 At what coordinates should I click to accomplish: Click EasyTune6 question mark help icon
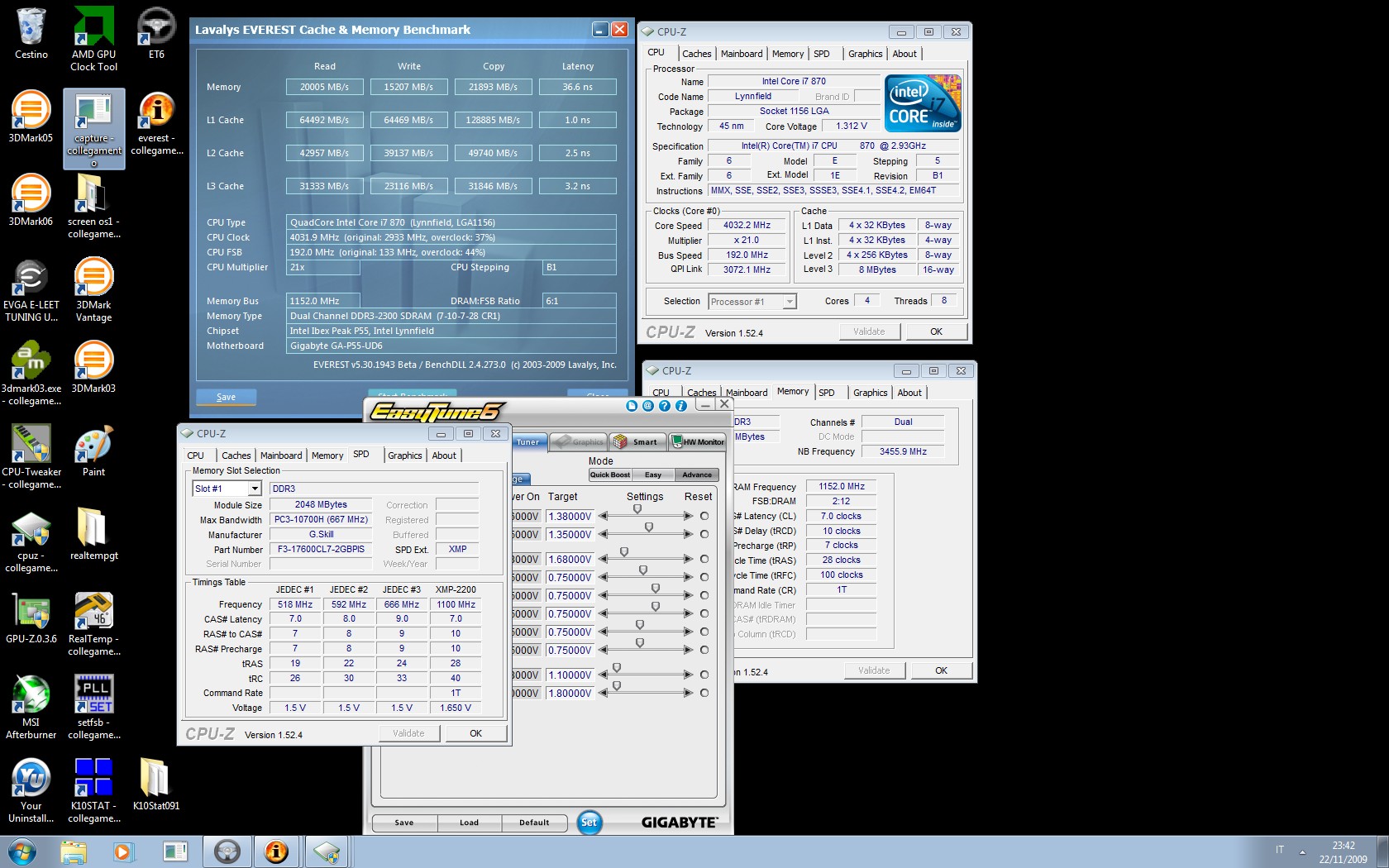click(x=665, y=405)
